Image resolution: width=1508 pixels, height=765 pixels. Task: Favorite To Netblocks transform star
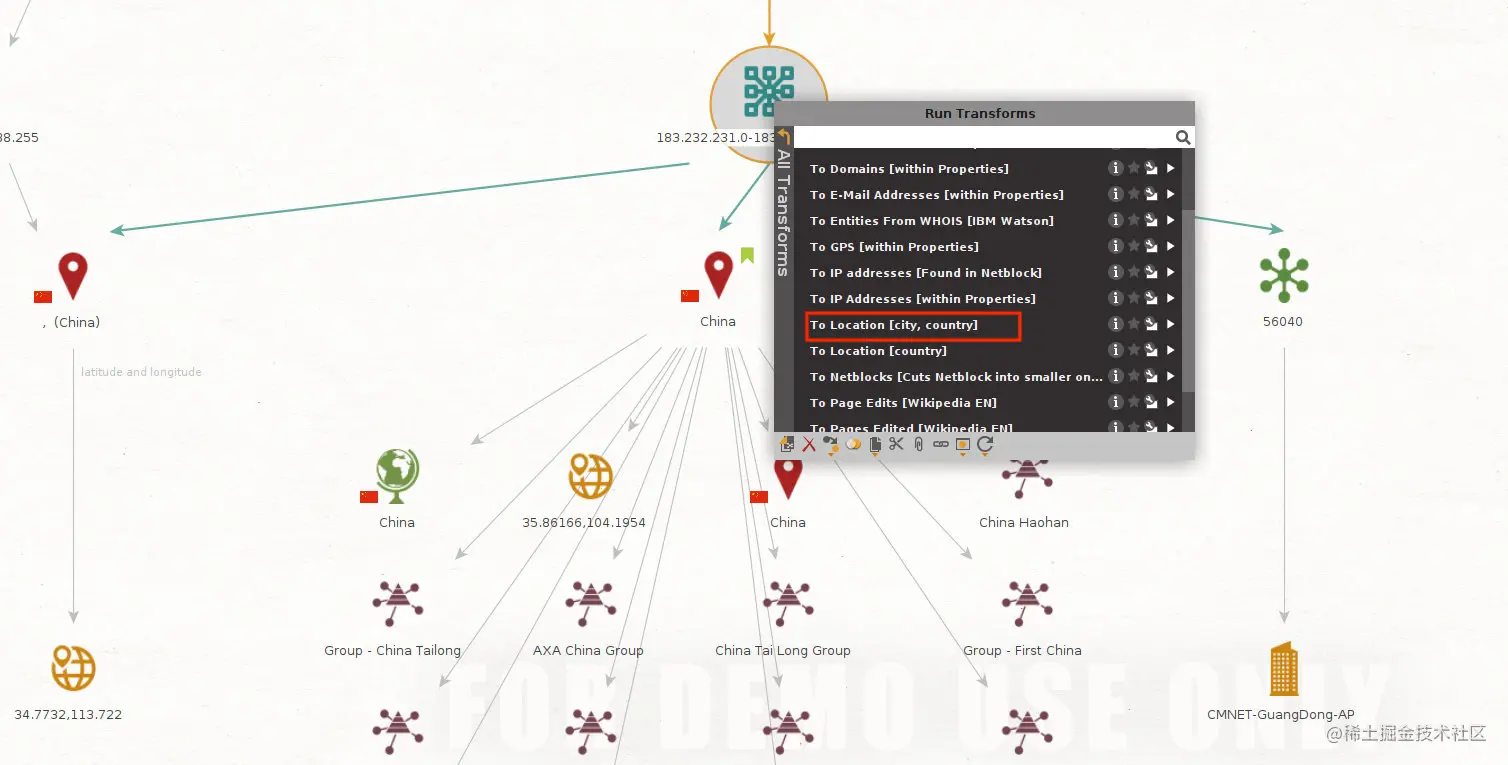pos(1134,376)
